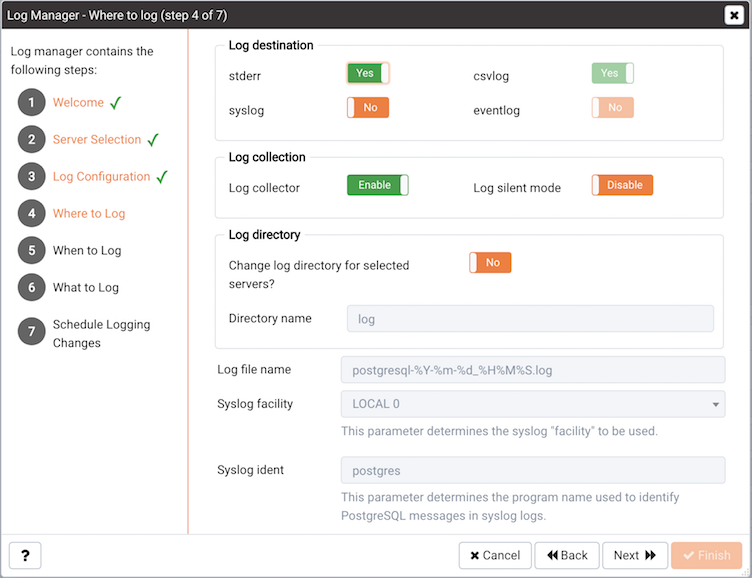Click the Log silent mode label
Image resolution: width=752 pixels, height=578 pixels.
click(x=517, y=188)
